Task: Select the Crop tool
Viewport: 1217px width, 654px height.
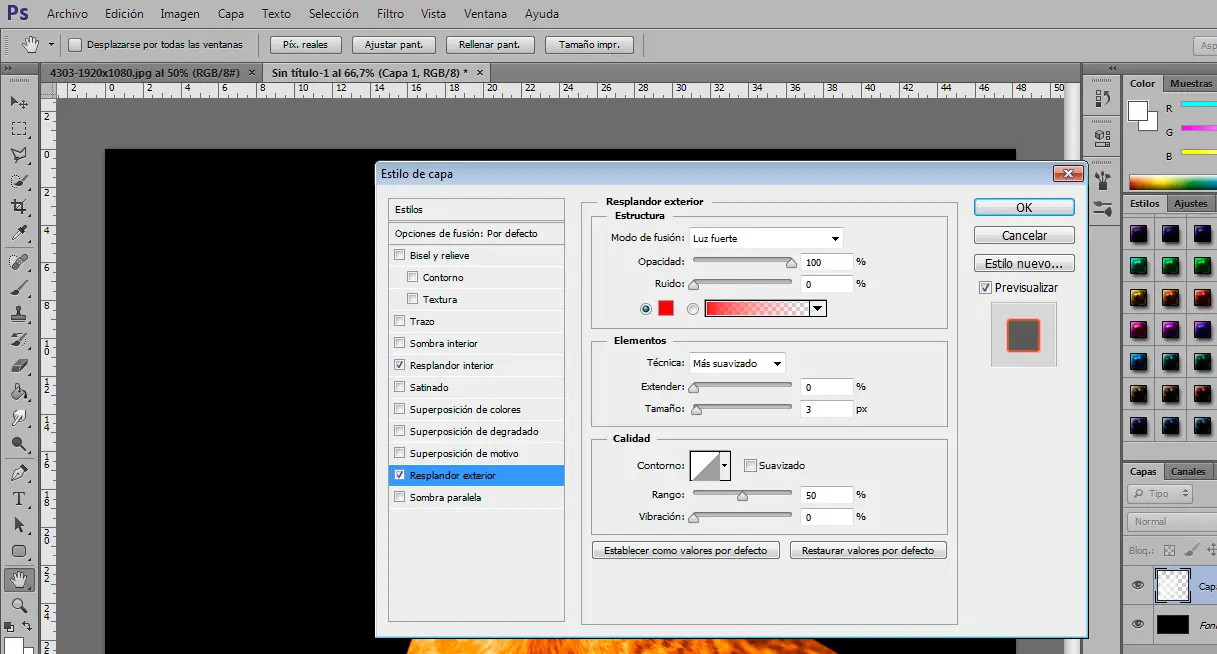Action: point(19,207)
